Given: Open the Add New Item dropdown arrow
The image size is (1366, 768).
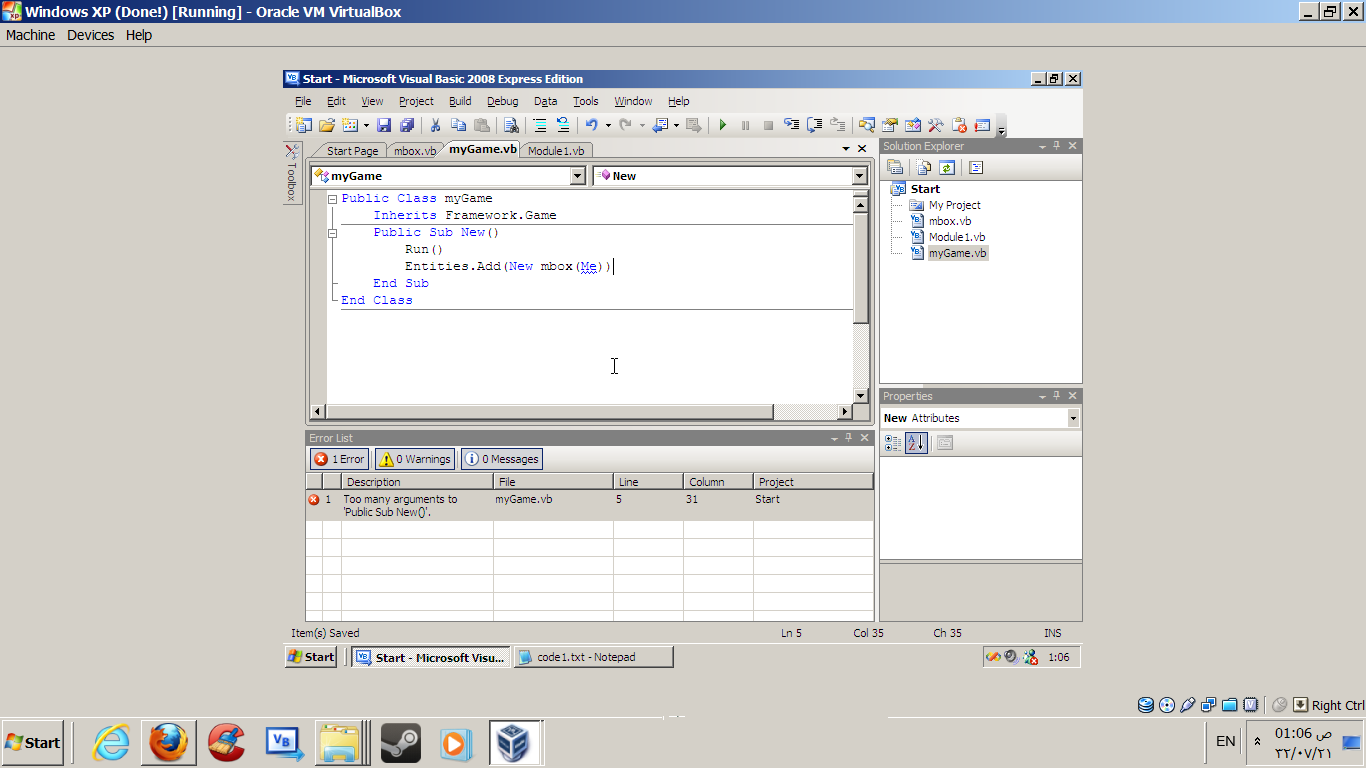Looking at the screenshot, I should click(x=366, y=126).
